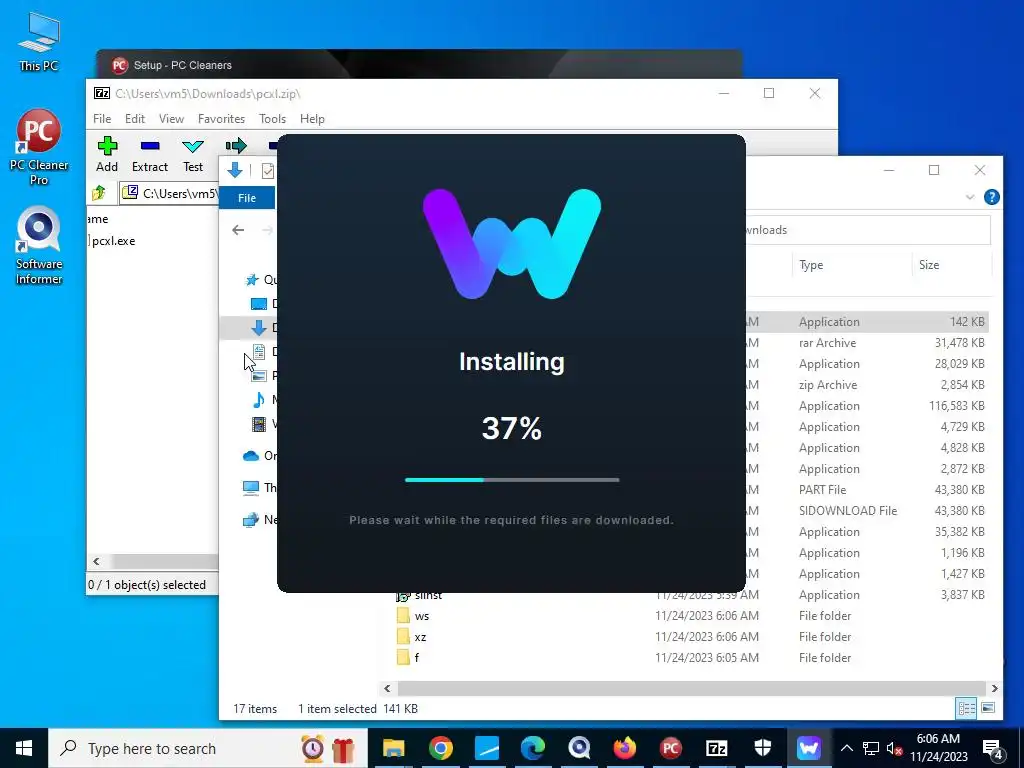Click the Explorer scrollbar right arrow
The width and height of the screenshot is (1024, 768).
coord(994,688)
